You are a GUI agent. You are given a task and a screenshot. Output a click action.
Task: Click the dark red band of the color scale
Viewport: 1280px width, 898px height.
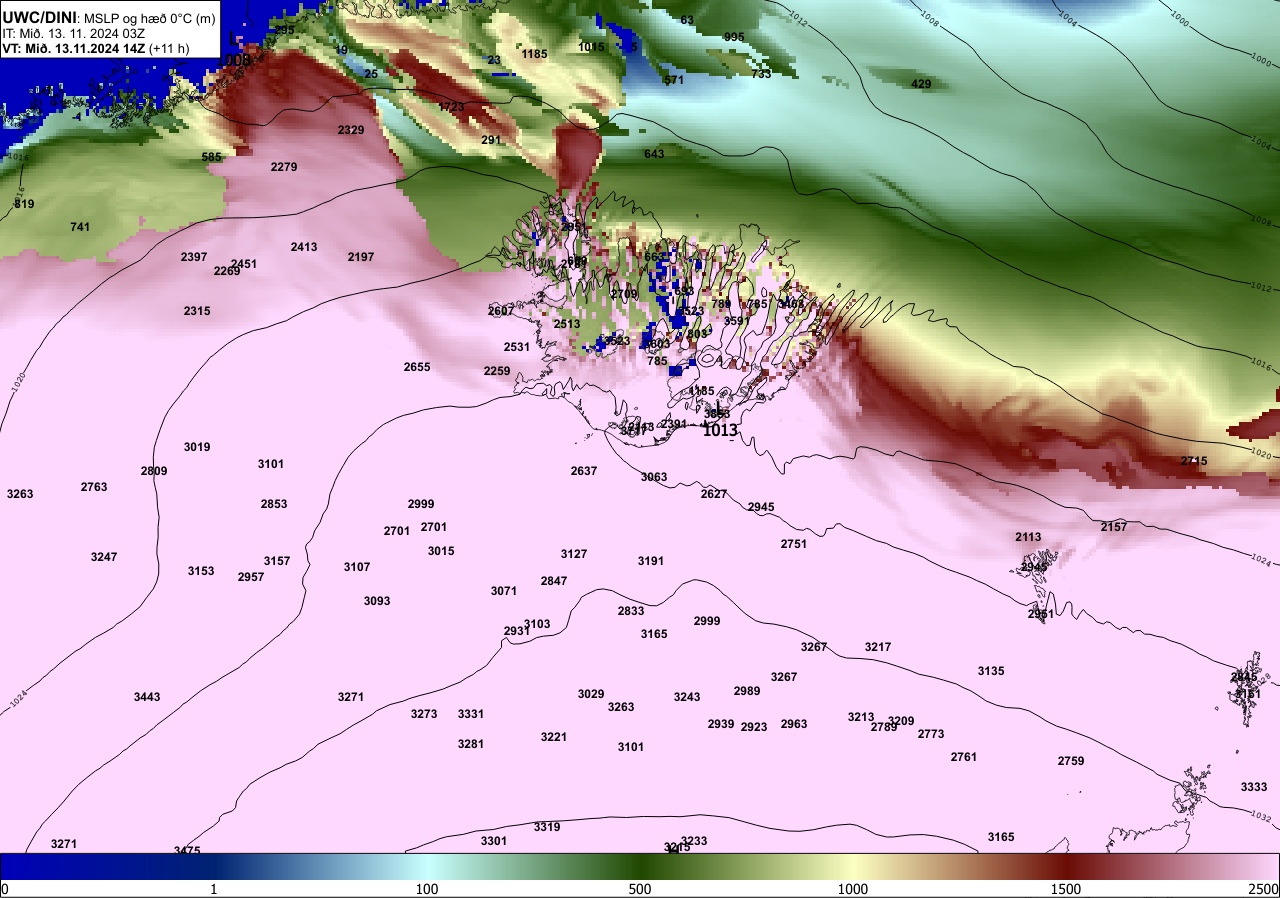(1066, 866)
